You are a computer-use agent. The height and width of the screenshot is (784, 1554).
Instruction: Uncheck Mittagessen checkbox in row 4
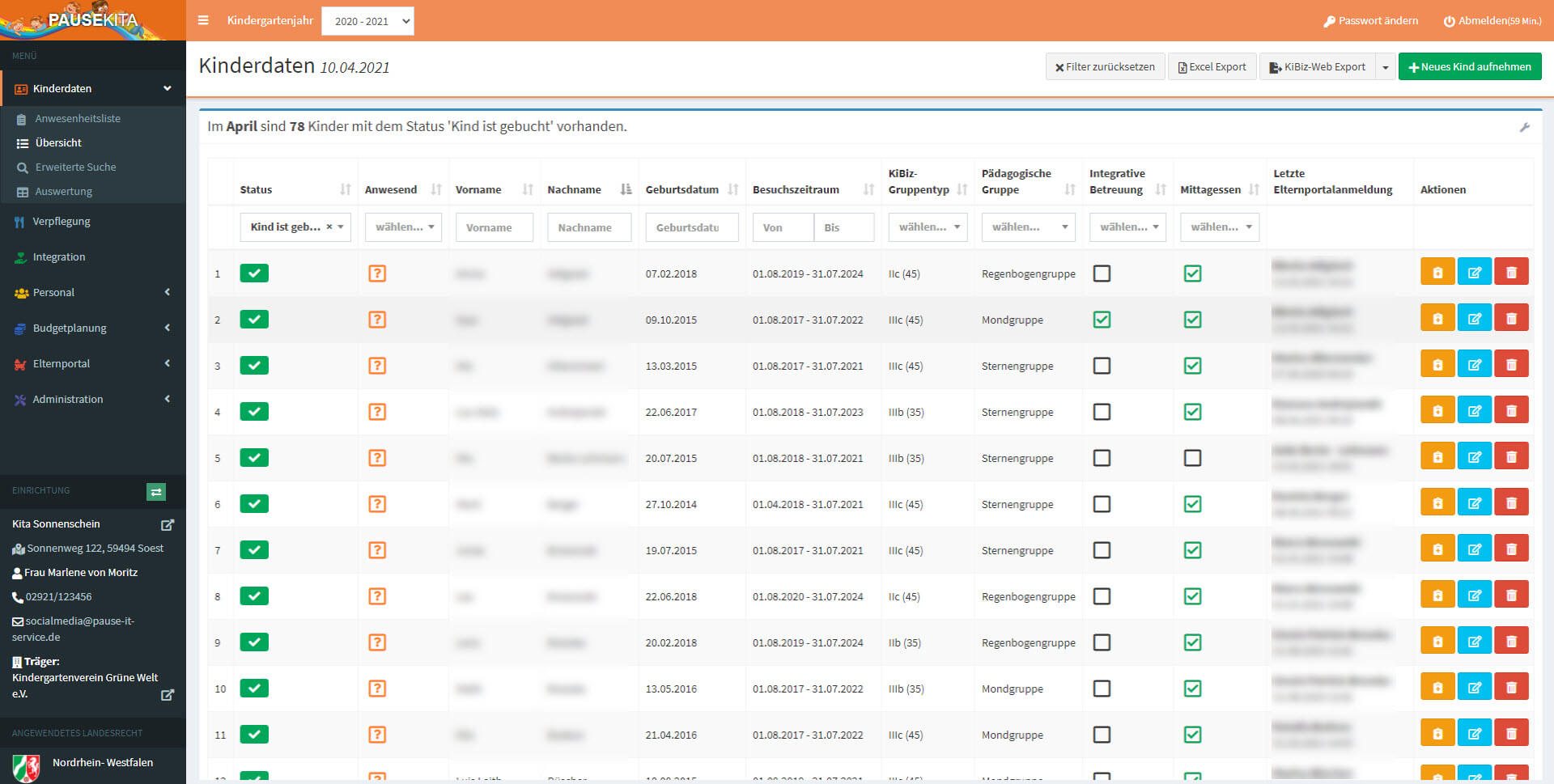pos(1192,412)
